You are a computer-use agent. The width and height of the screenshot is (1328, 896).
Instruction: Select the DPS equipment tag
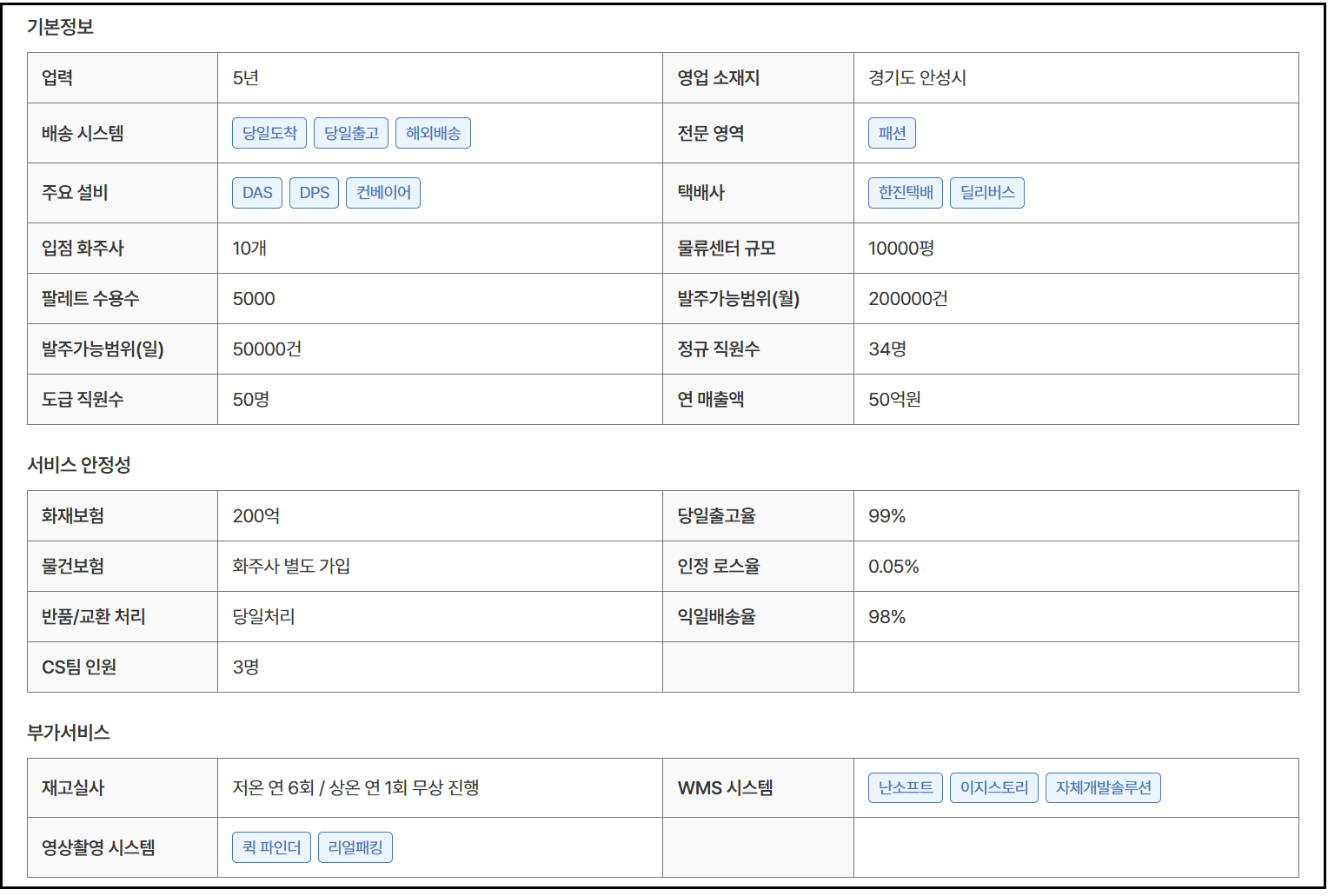pos(314,193)
